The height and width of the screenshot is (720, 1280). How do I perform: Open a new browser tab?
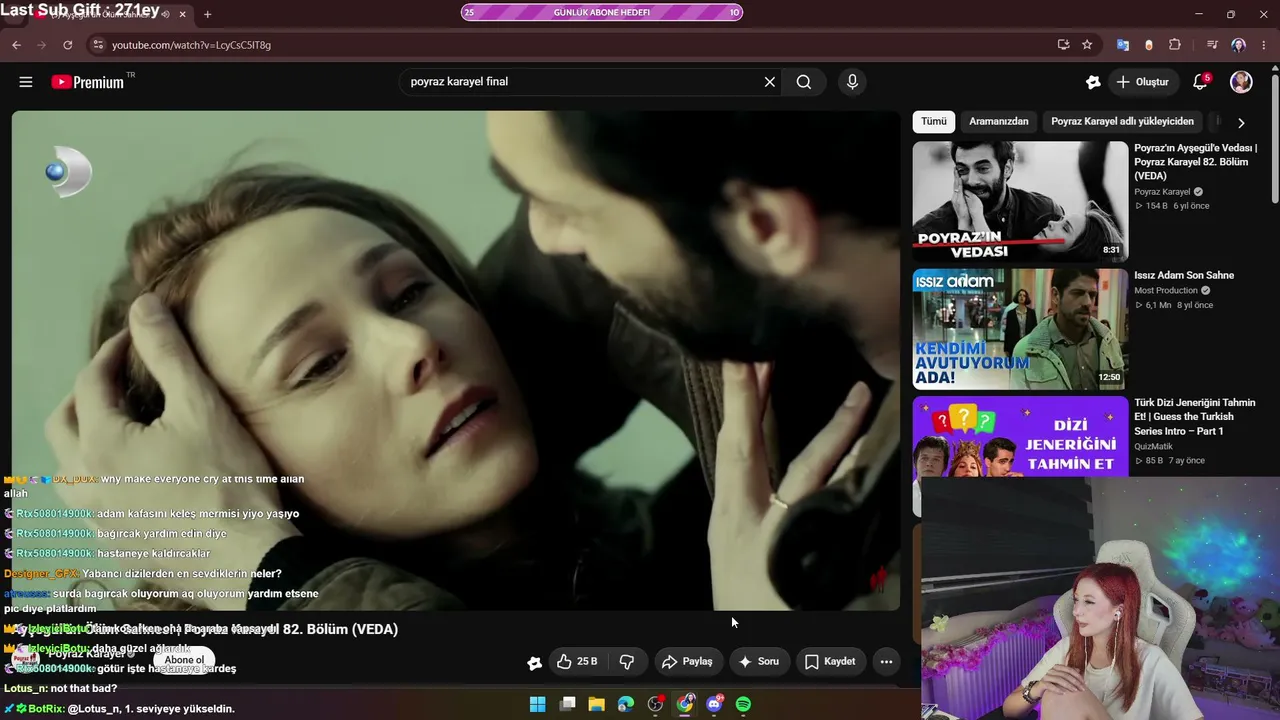[208, 14]
